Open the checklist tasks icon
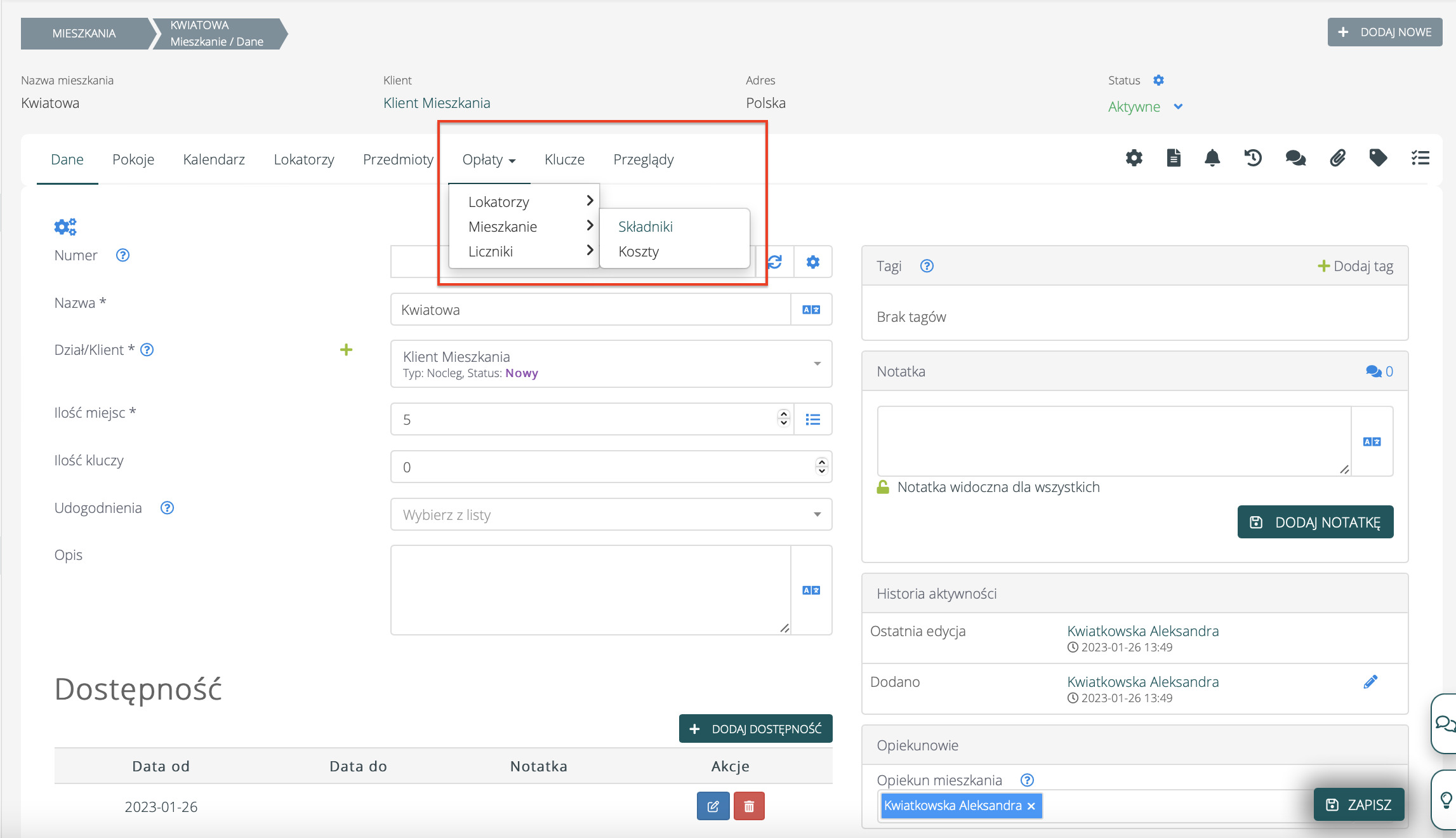The height and width of the screenshot is (838, 1456). point(1420,157)
